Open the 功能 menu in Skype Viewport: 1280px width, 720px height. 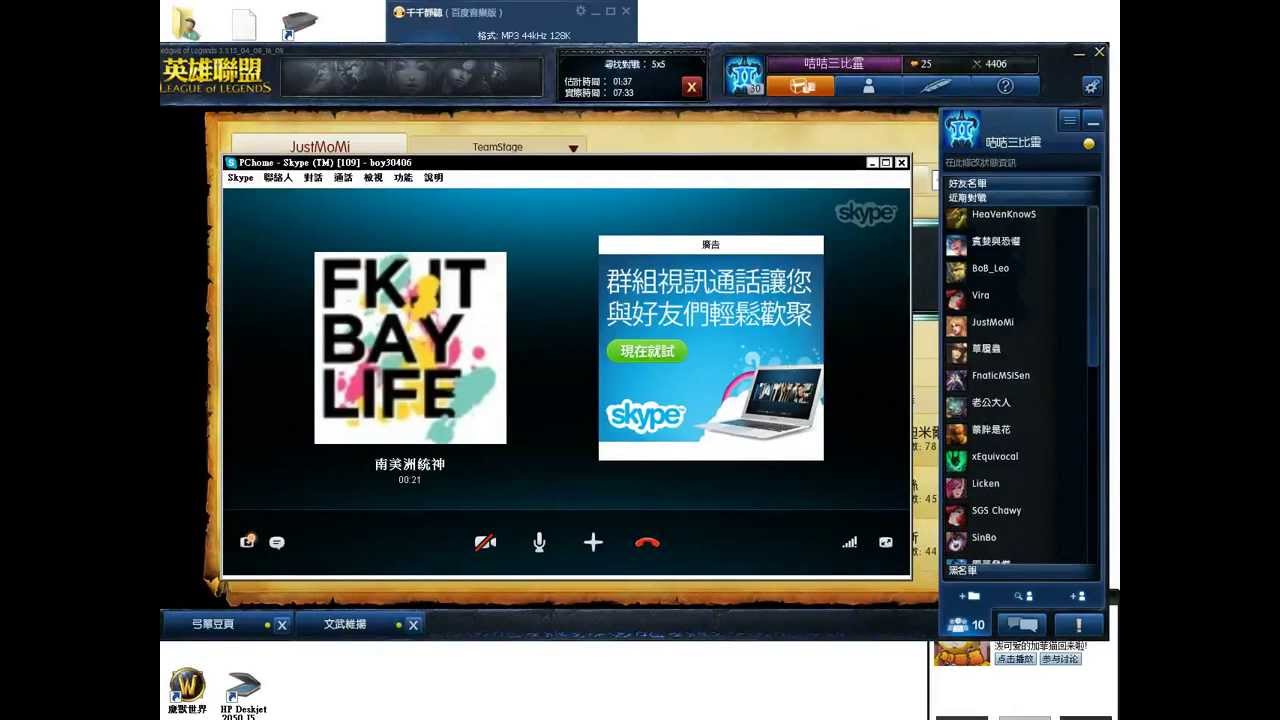coord(403,177)
